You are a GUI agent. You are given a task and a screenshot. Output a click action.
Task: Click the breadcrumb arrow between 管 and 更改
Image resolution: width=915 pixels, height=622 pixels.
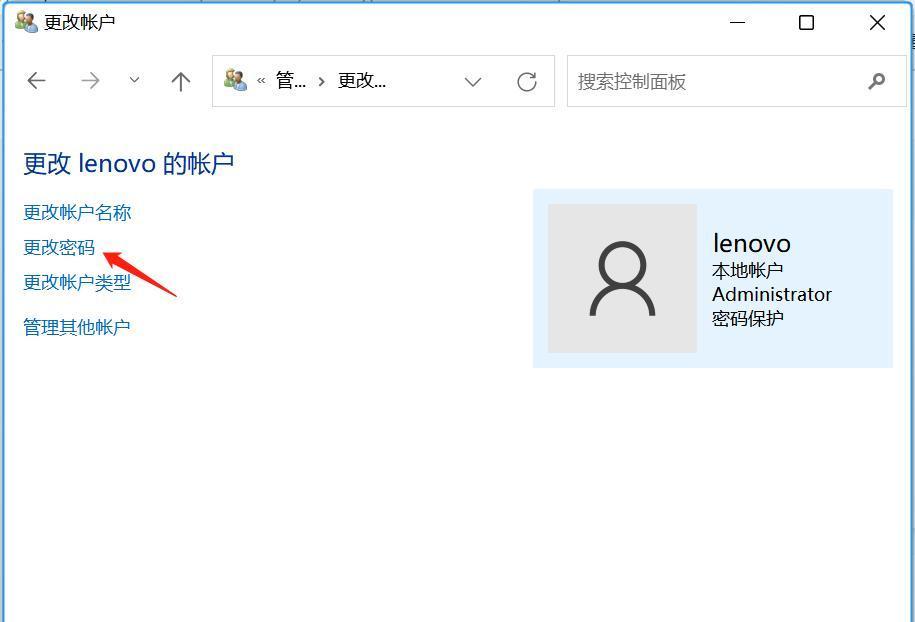322,82
